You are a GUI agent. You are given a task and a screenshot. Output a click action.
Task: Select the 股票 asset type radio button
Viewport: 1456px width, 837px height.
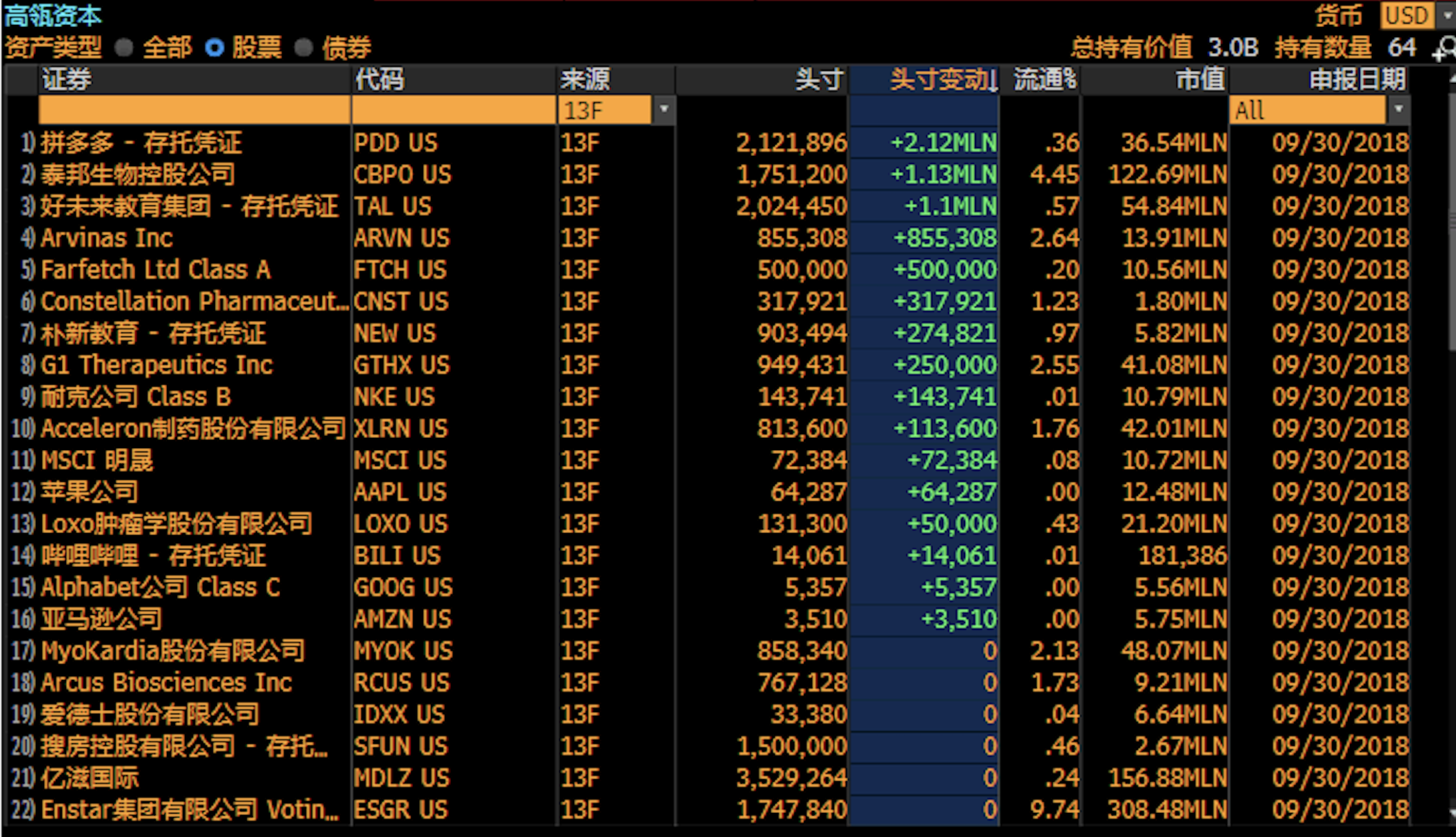click(x=215, y=48)
